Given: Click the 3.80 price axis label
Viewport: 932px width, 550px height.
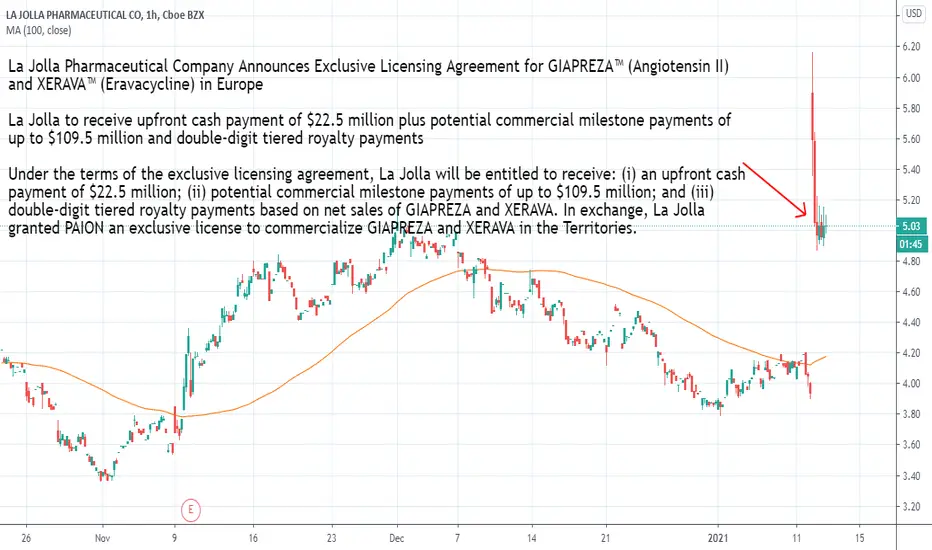Looking at the screenshot, I should pyautogui.click(x=911, y=414).
